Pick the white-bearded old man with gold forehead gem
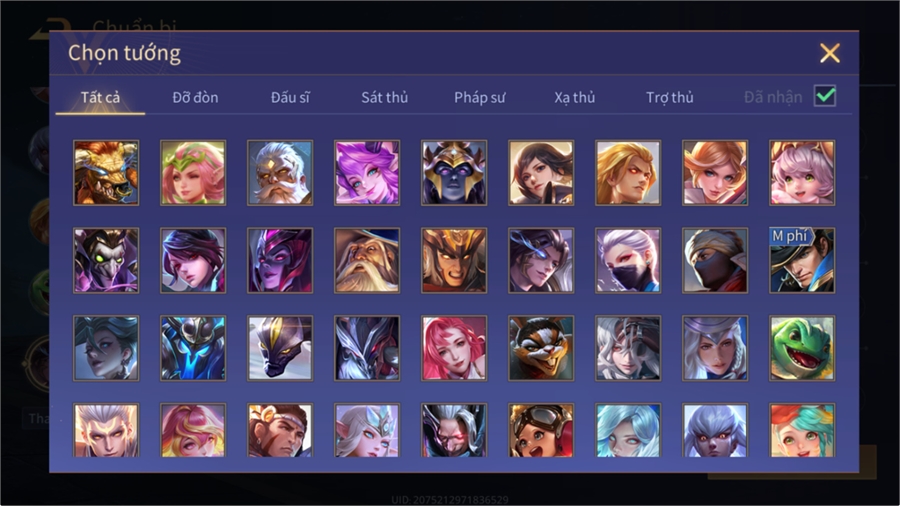Image resolution: width=900 pixels, height=506 pixels. (280, 173)
